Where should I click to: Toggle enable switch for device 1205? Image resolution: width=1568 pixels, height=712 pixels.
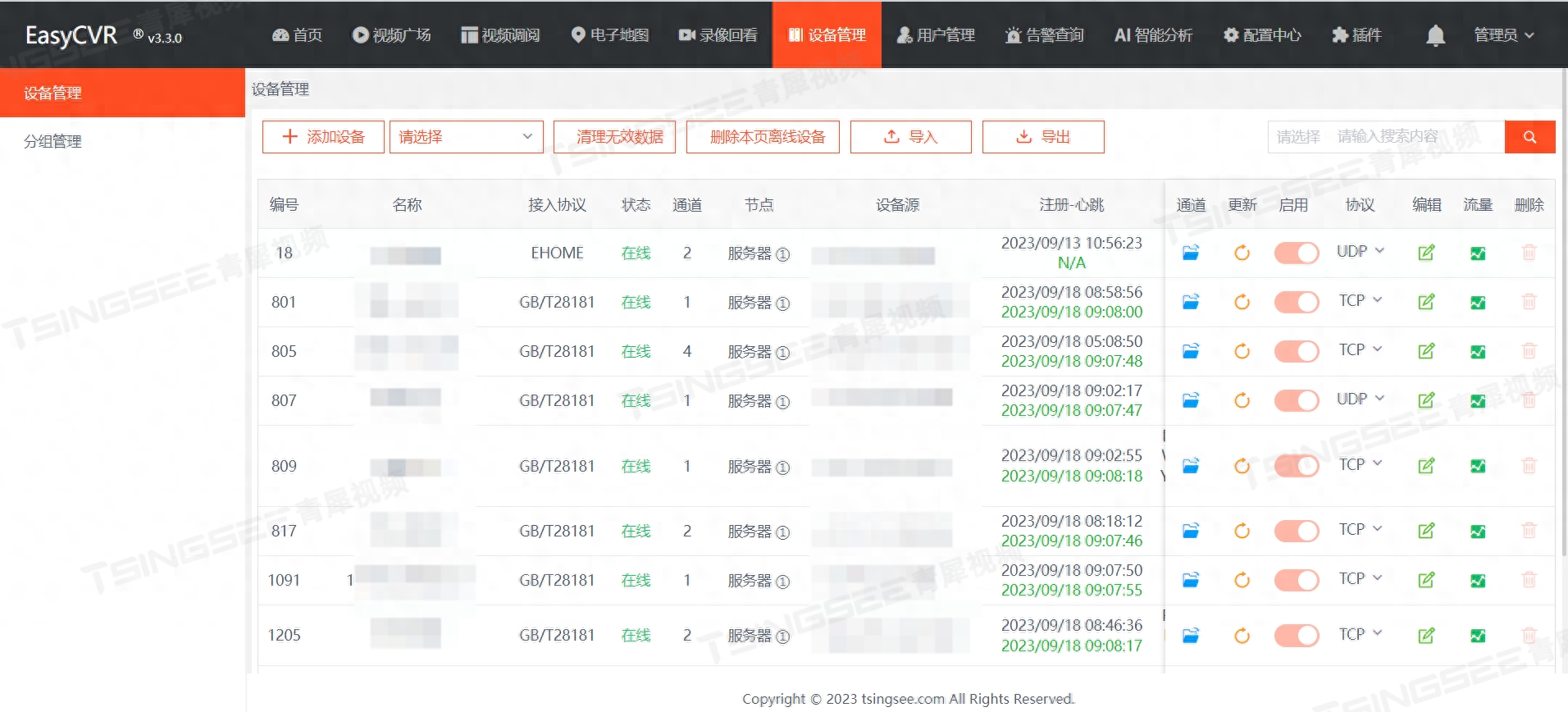pos(1297,635)
